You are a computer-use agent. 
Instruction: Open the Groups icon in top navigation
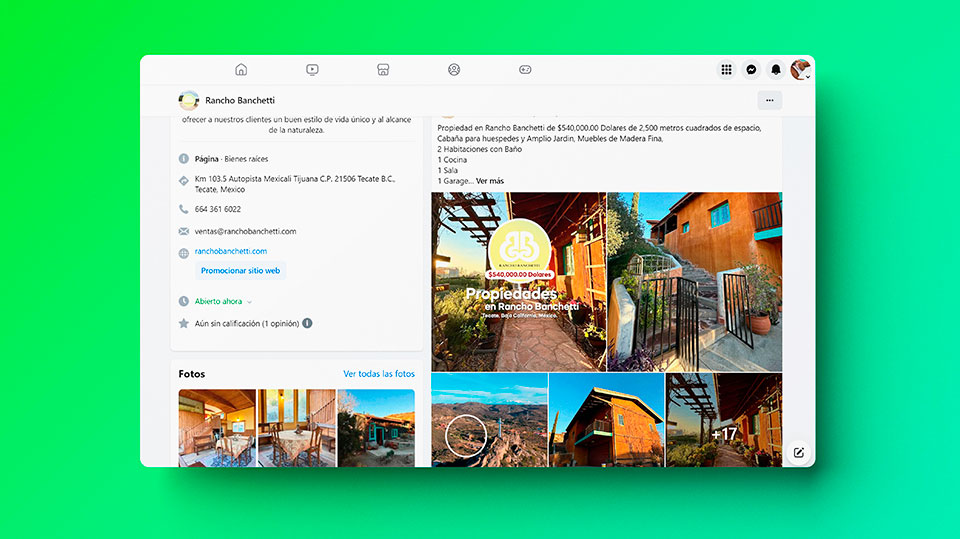click(x=454, y=70)
